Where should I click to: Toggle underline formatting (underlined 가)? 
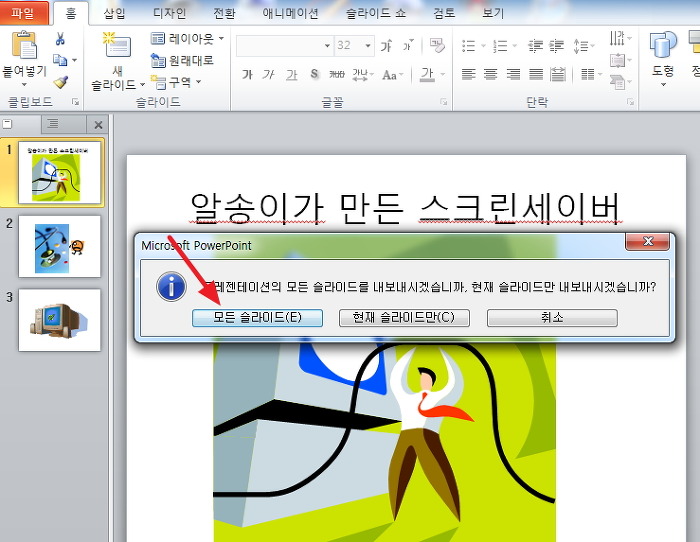291,75
